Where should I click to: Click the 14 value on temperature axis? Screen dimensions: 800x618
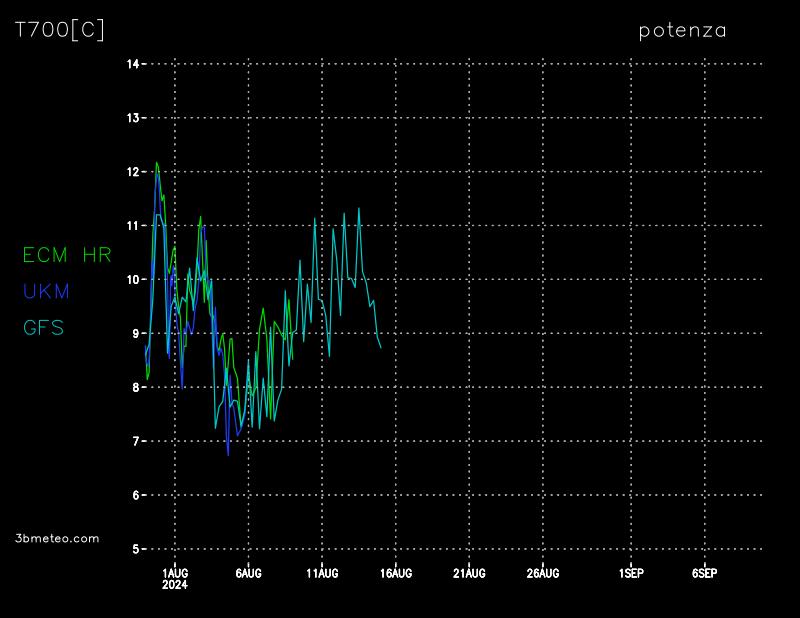click(x=132, y=64)
